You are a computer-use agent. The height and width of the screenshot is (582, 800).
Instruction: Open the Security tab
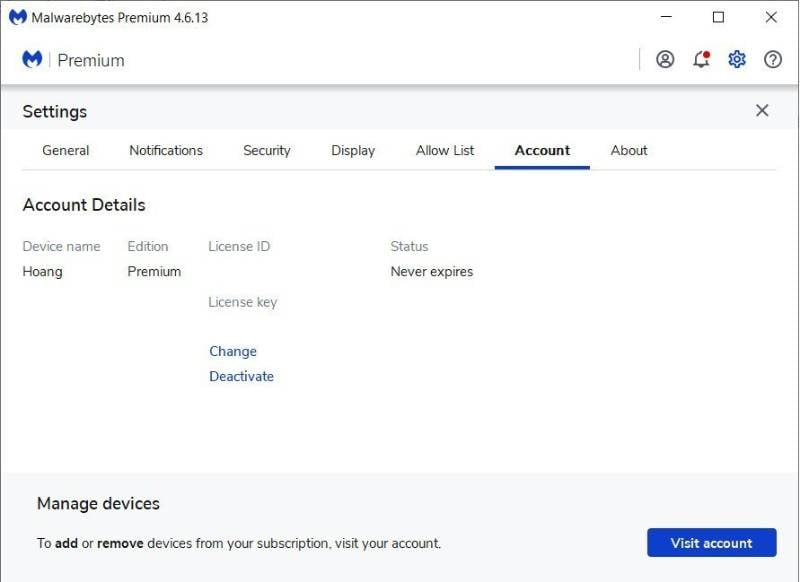click(x=266, y=150)
